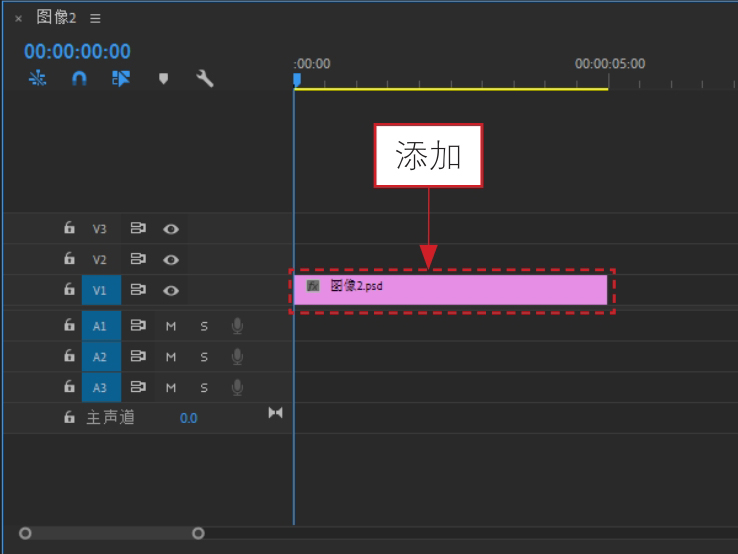The width and height of the screenshot is (738, 554).
Task: Toggle the Snap magnet icon
Action: click(79, 78)
